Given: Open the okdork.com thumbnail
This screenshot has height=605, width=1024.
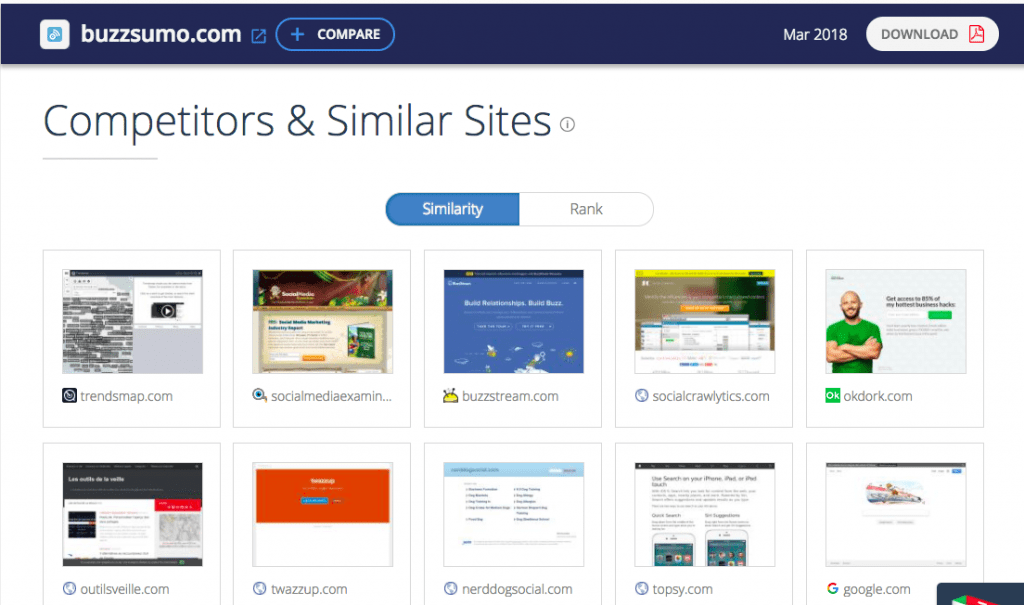Looking at the screenshot, I should click(895, 321).
